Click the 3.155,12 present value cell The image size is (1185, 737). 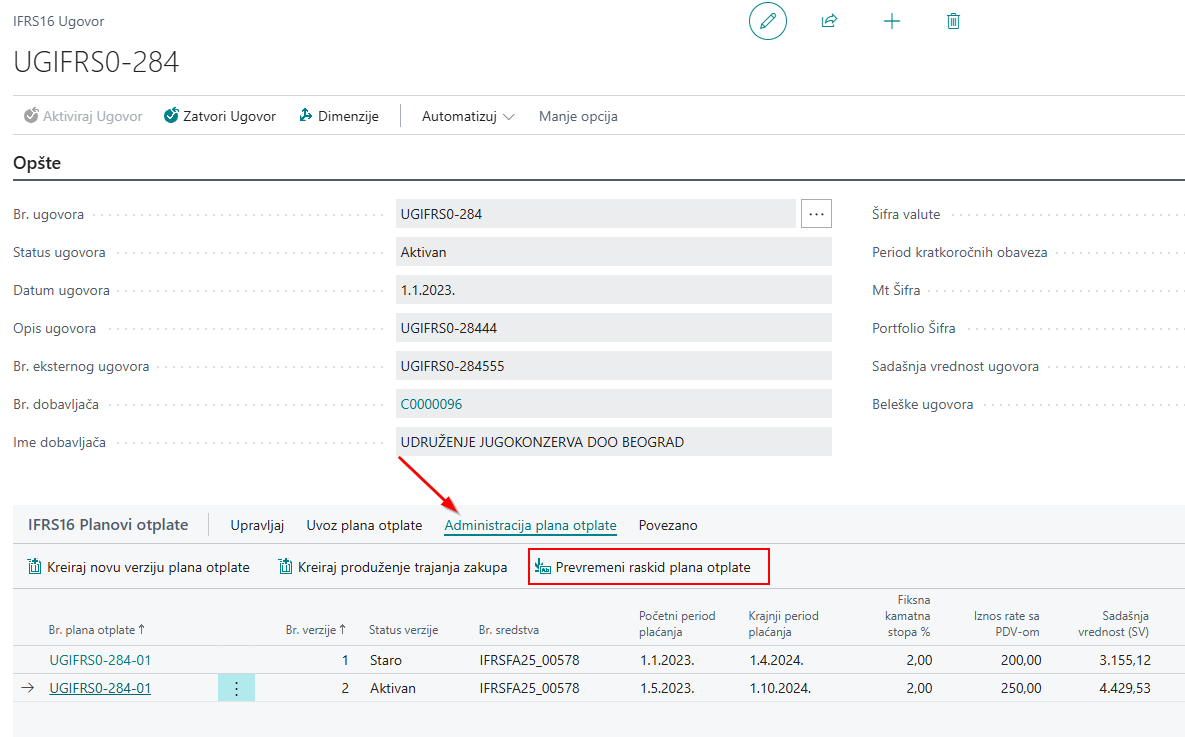[1125, 660]
